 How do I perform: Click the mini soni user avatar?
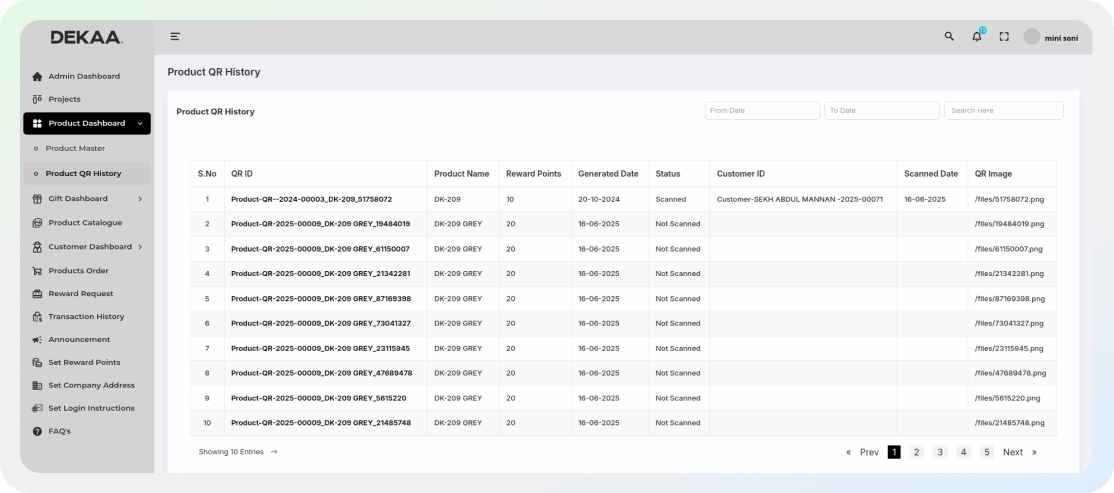(x=1032, y=37)
